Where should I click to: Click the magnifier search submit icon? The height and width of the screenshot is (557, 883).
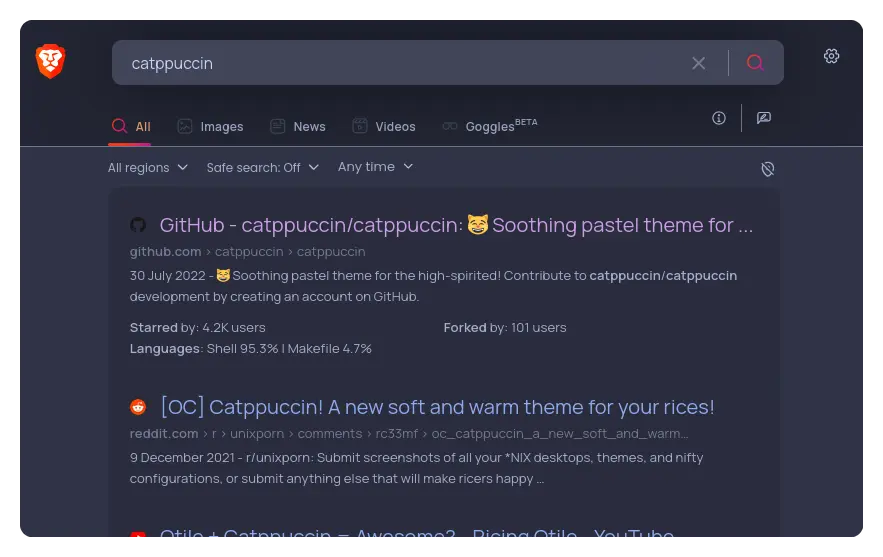coord(755,63)
